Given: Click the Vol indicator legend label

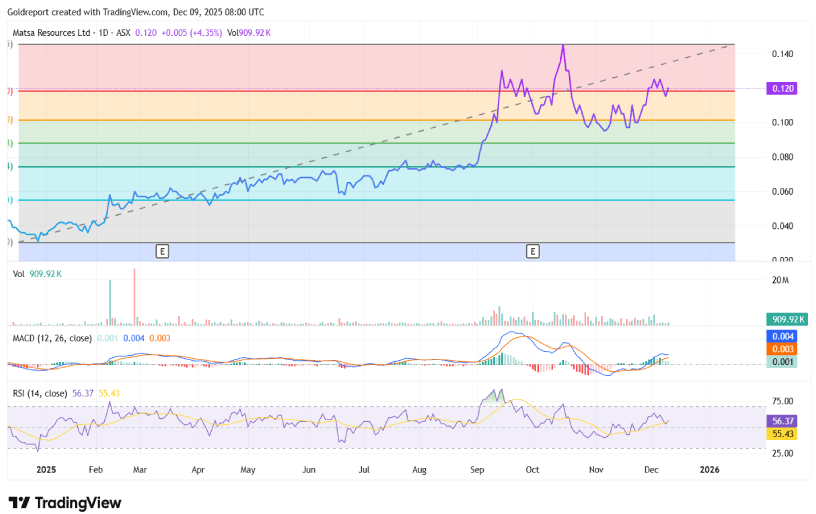Looking at the screenshot, I should [x=18, y=273].
